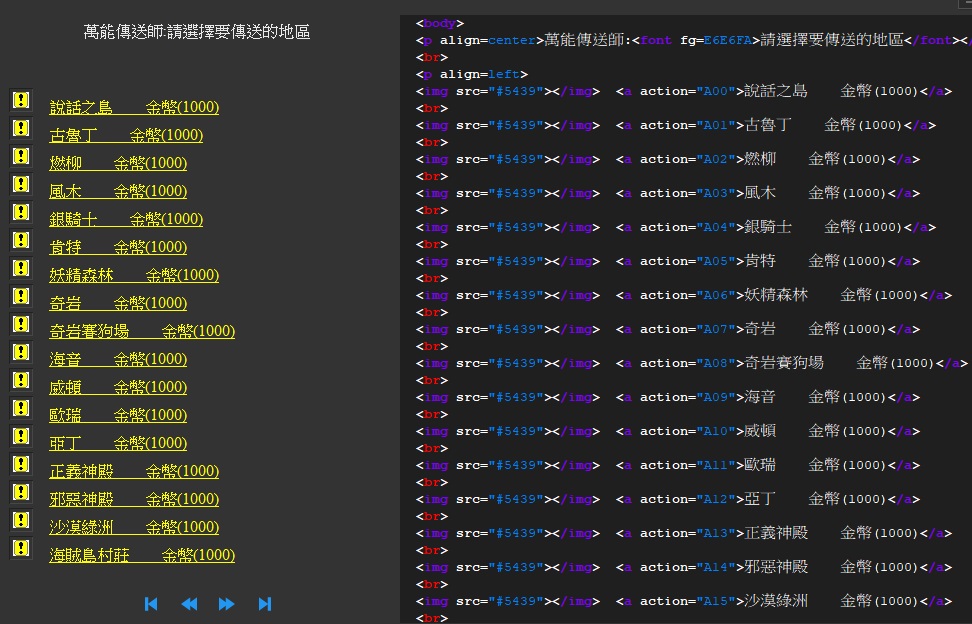Click the 奇岩 金幣(1000) link
This screenshot has width=972, height=624.
[x=118, y=303]
